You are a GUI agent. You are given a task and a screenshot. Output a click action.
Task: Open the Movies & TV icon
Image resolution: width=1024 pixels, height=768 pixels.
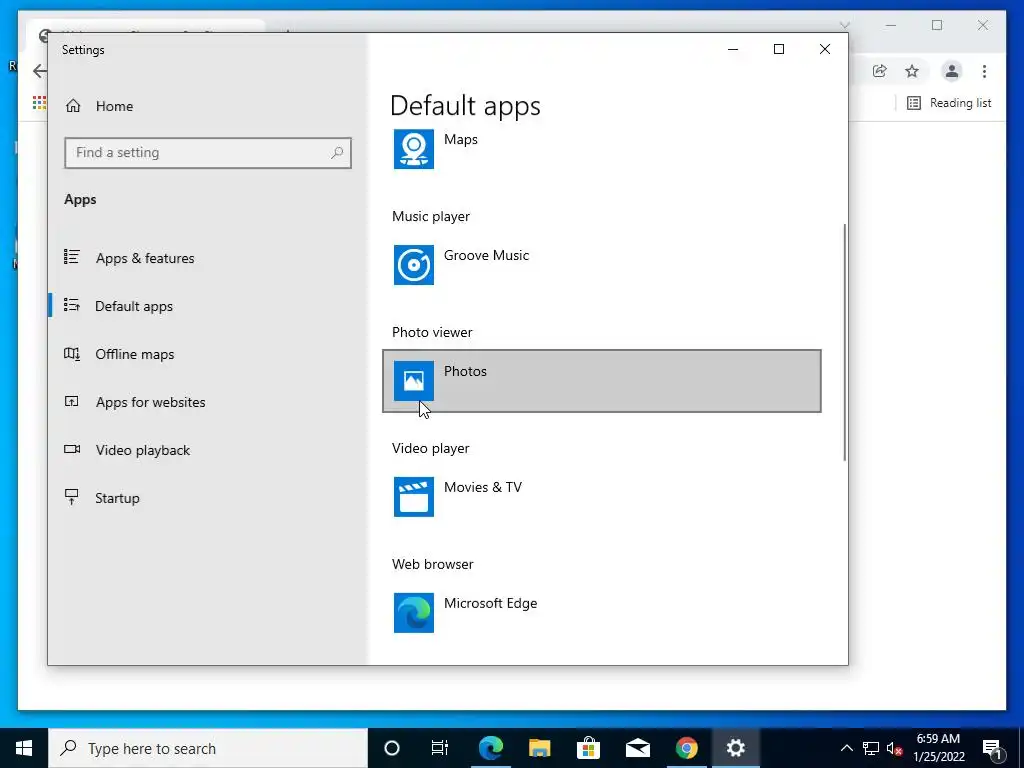(x=413, y=496)
